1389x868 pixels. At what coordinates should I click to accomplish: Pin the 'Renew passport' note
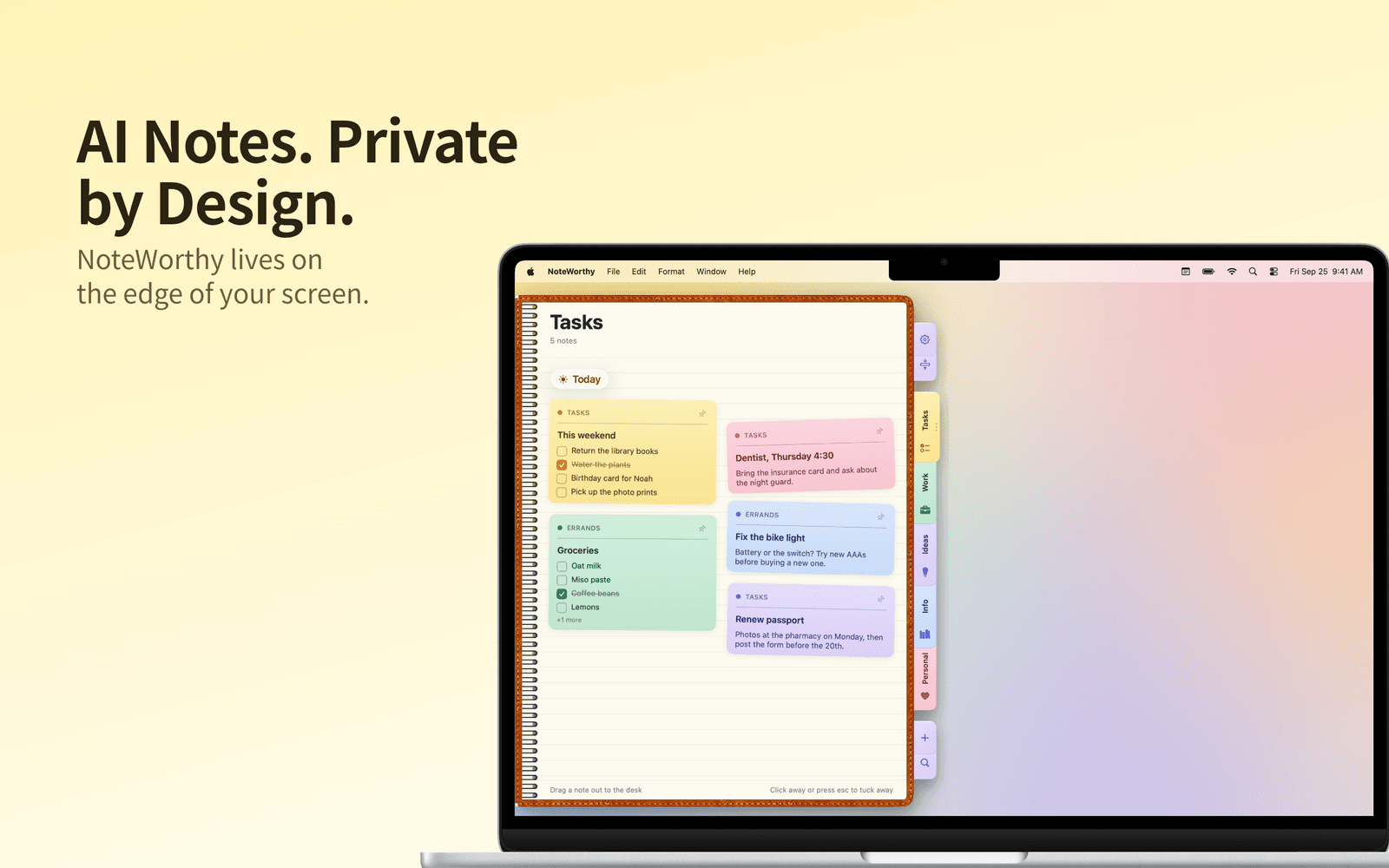click(x=880, y=599)
